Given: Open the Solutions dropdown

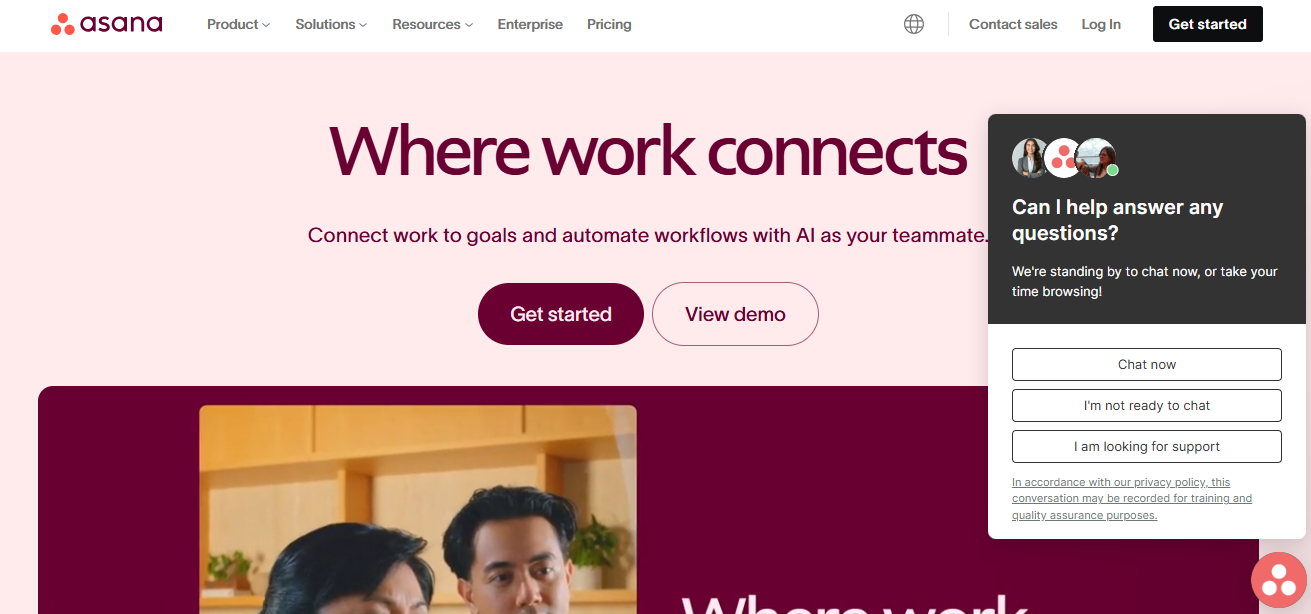Looking at the screenshot, I should (x=330, y=24).
